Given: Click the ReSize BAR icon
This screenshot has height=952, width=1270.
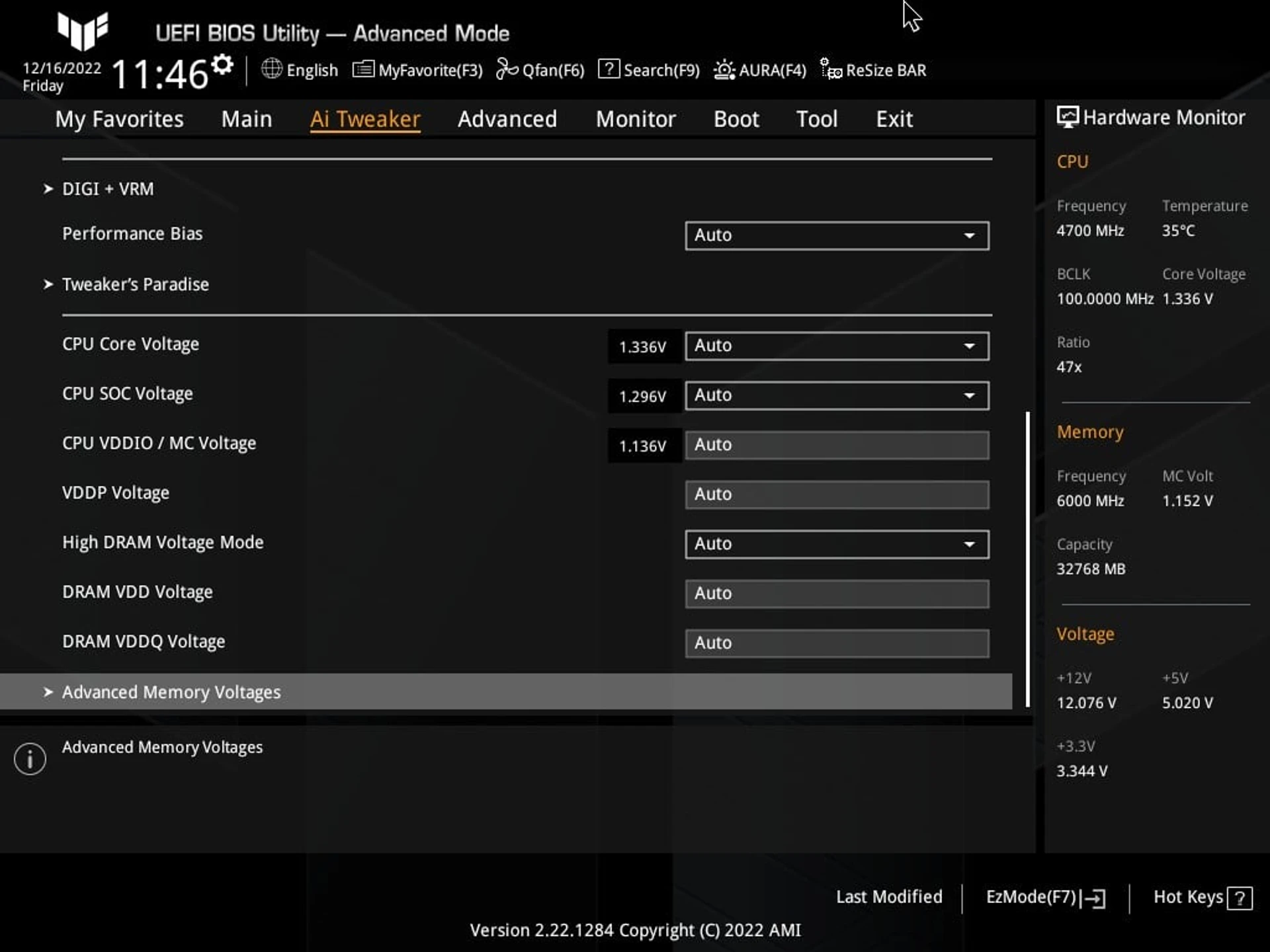Looking at the screenshot, I should click(831, 69).
